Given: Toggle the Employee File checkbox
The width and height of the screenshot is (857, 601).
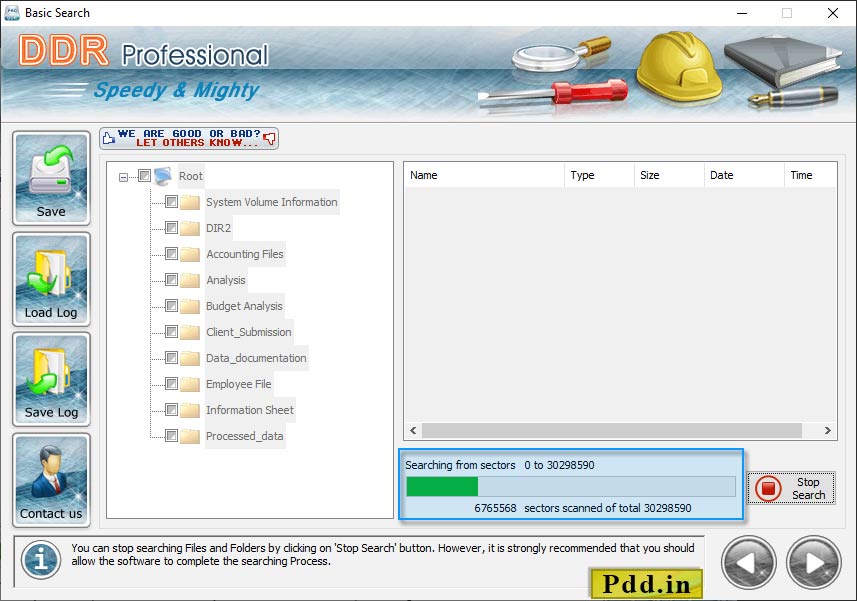Looking at the screenshot, I should coord(171,384).
